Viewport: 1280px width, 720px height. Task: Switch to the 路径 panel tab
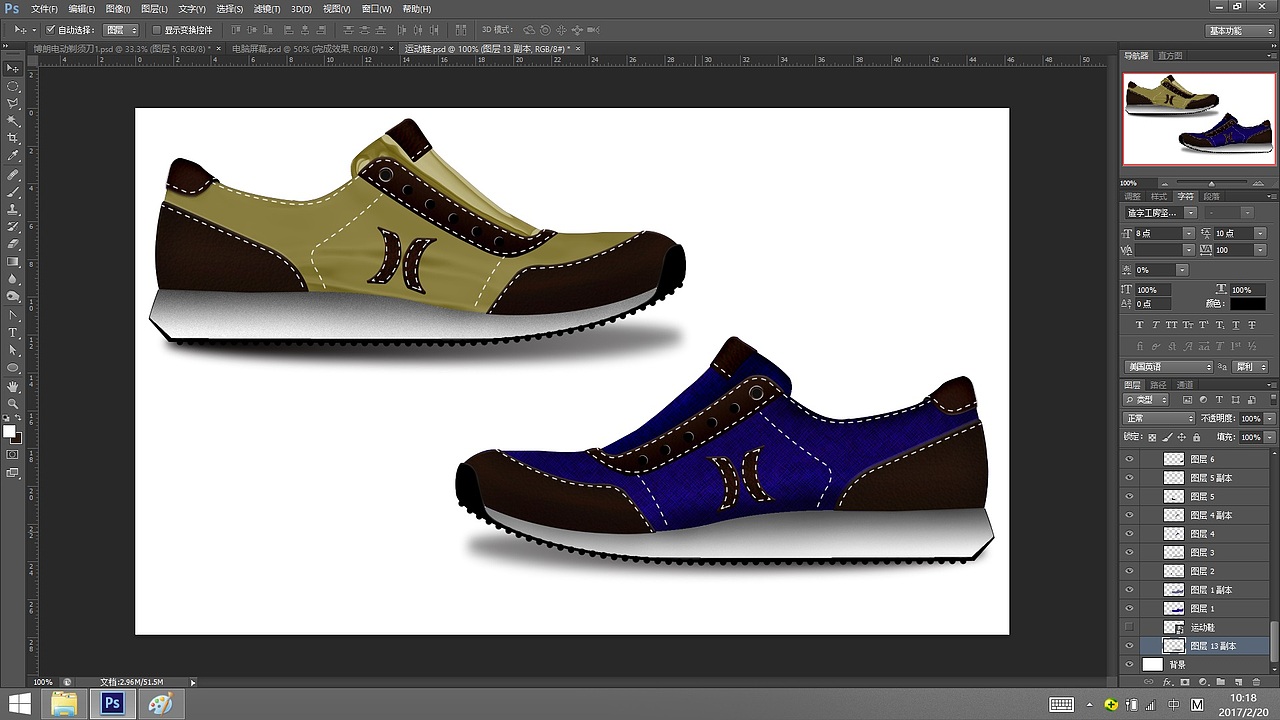click(1159, 385)
